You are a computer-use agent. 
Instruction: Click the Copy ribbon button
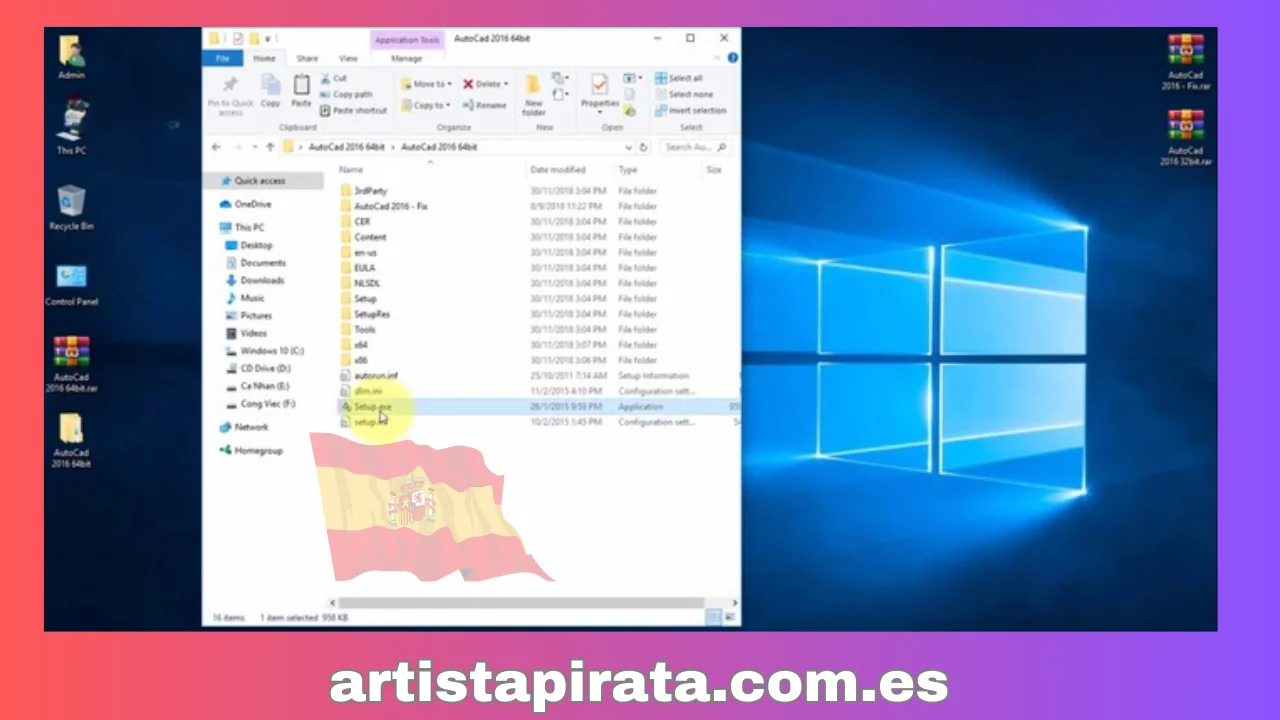coord(271,91)
